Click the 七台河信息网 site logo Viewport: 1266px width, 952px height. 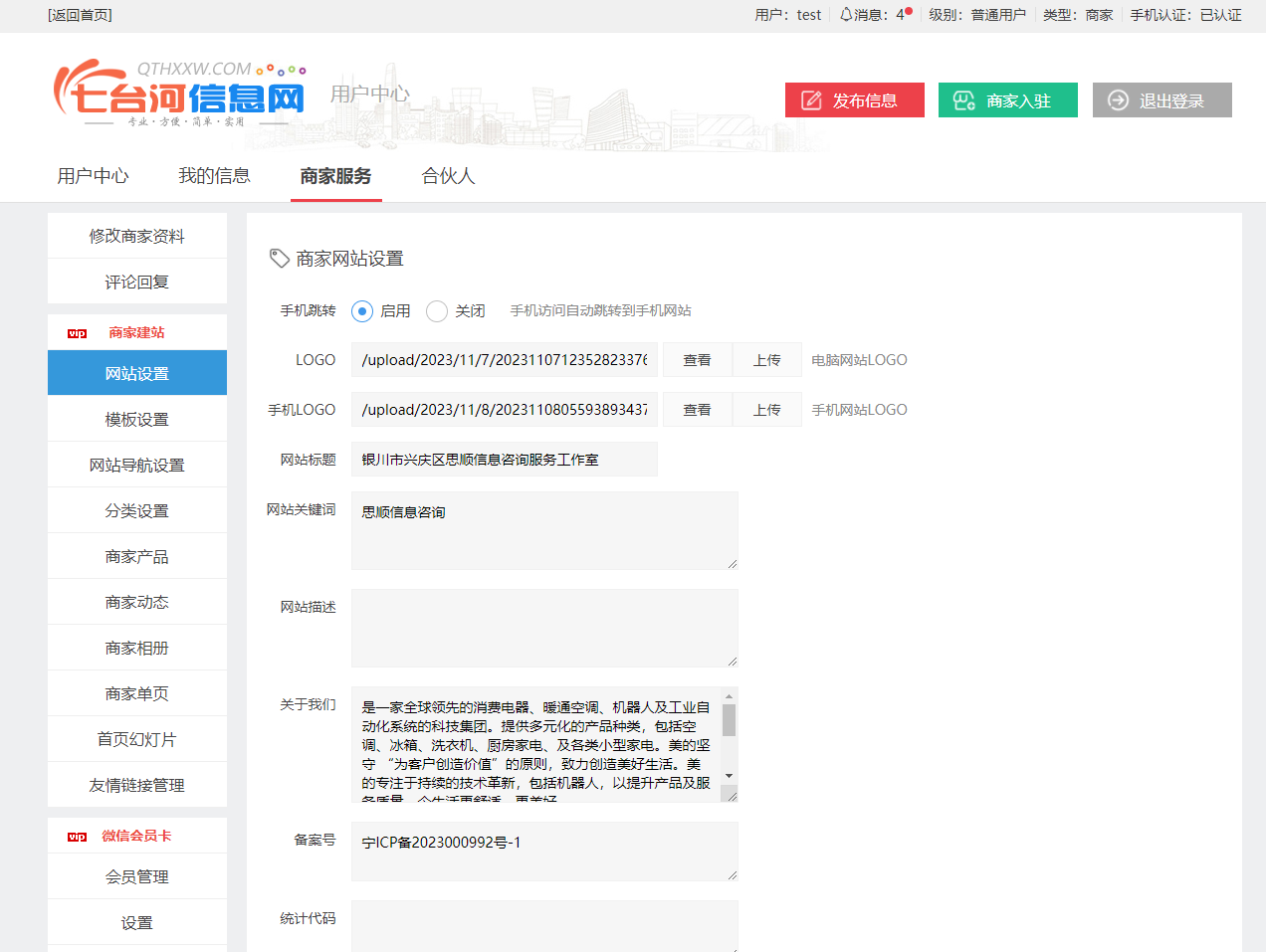[x=179, y=95]
